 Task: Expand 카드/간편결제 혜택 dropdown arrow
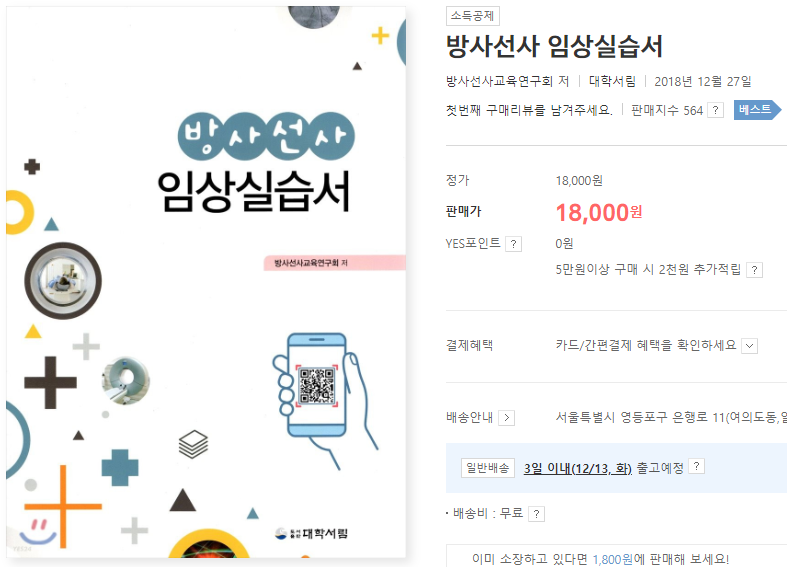(x=749, y=346)
